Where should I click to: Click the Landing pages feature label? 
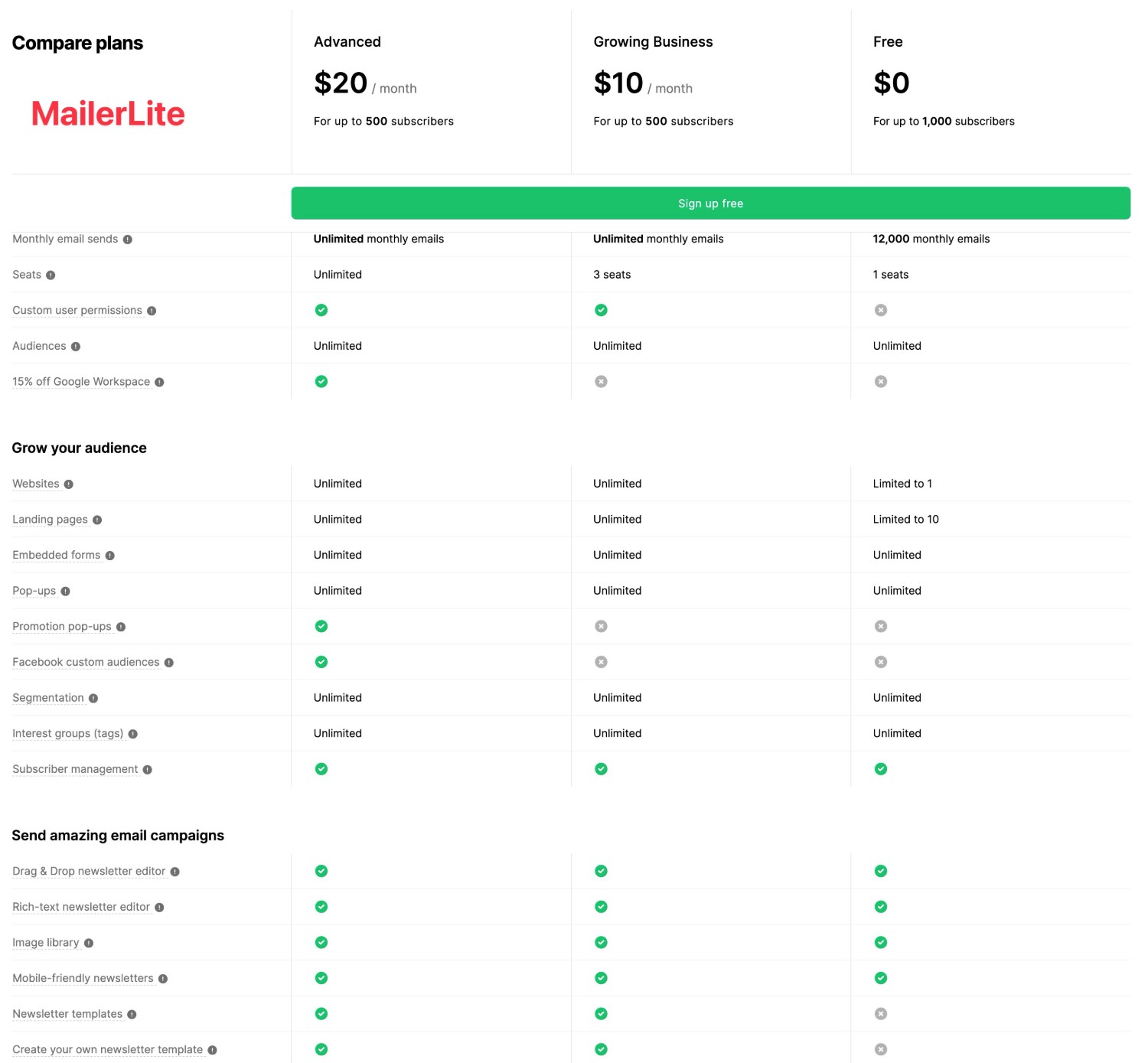pos(50,520)
